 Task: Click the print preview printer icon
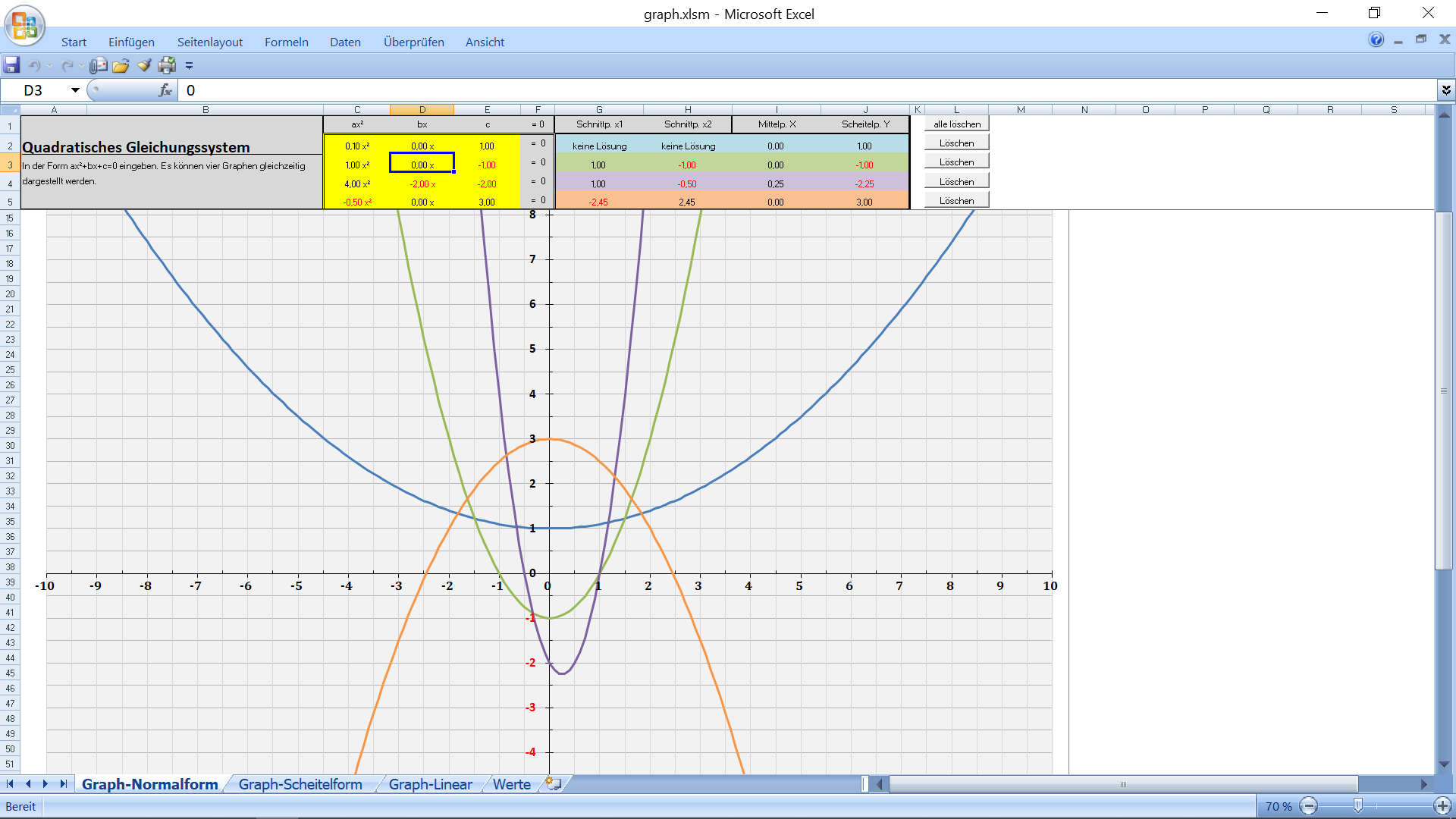click(167, 65)
